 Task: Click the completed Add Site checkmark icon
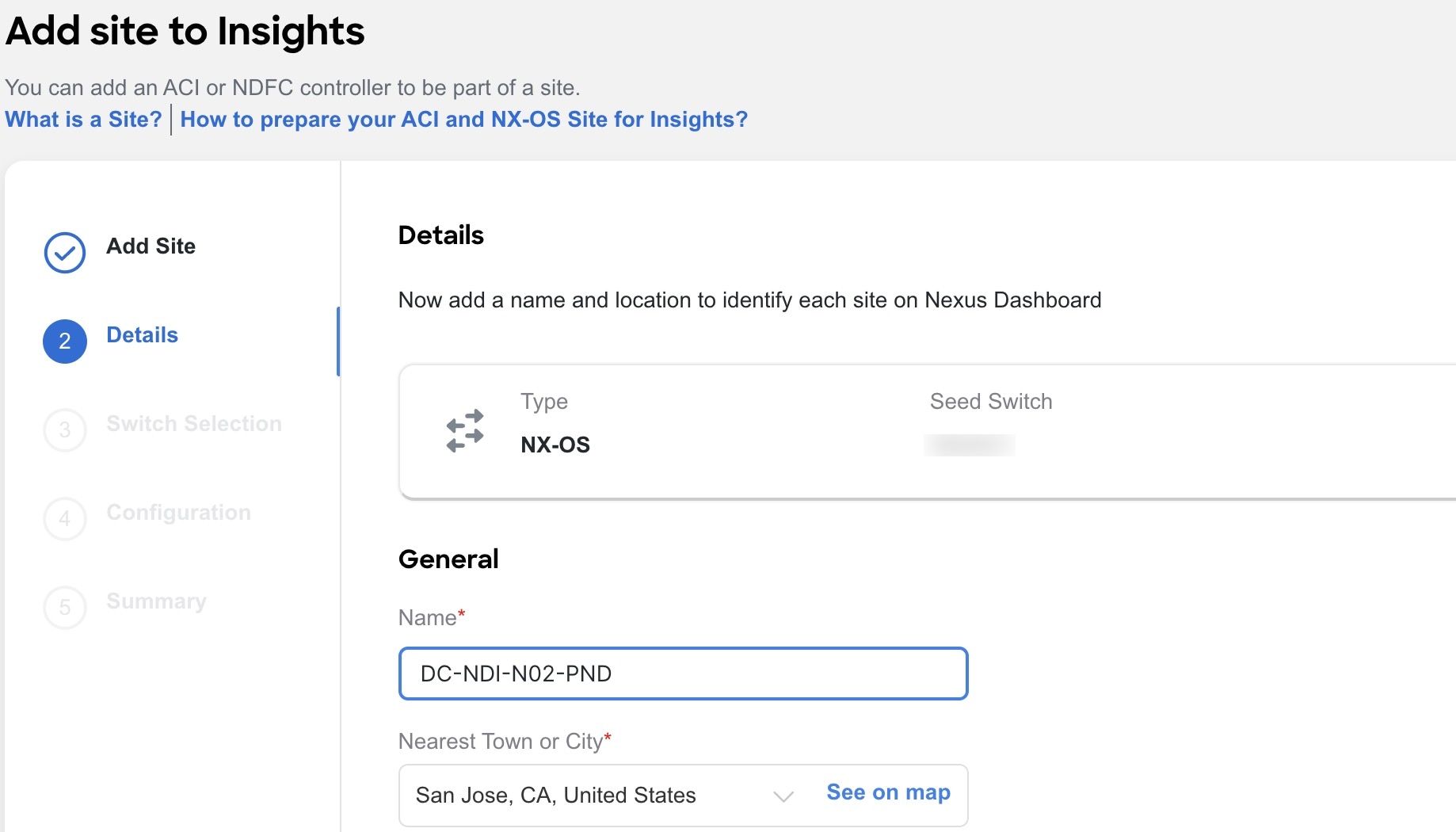point(65,253)
